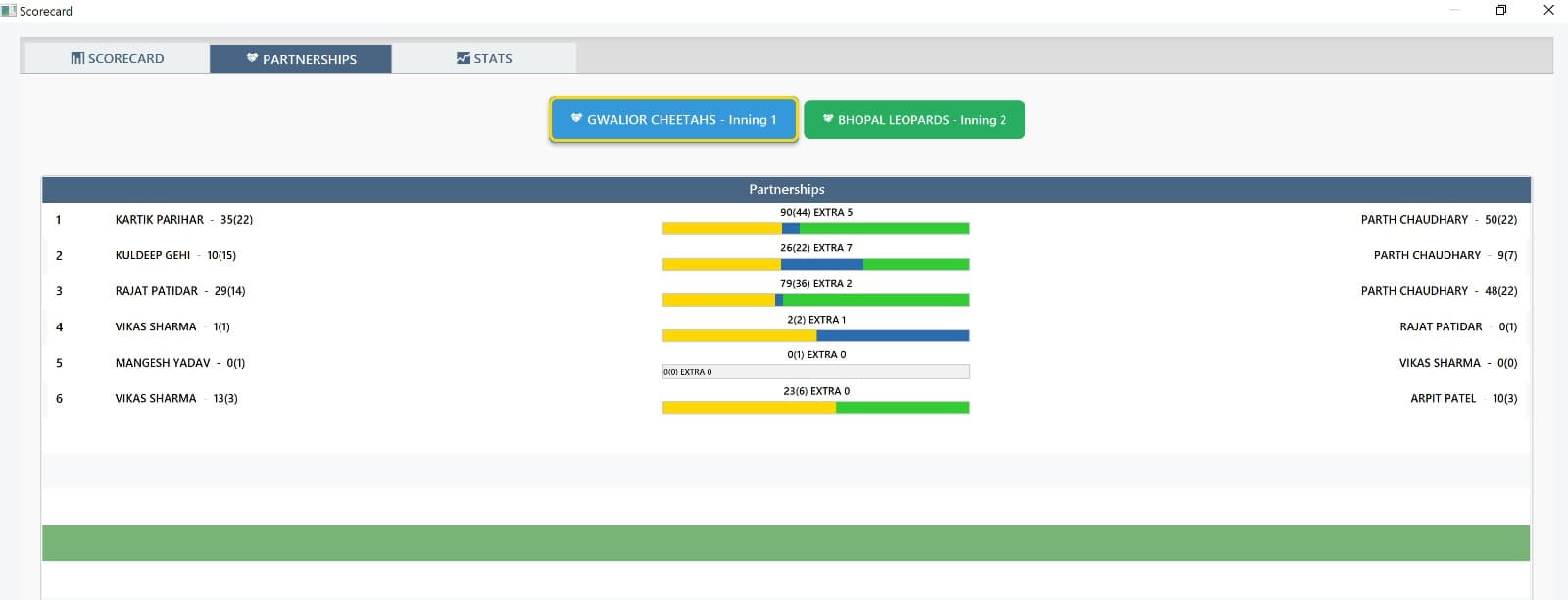Click the 90(44) partnership progress bar
The image size is (1568, 600).
pos(816,228)
